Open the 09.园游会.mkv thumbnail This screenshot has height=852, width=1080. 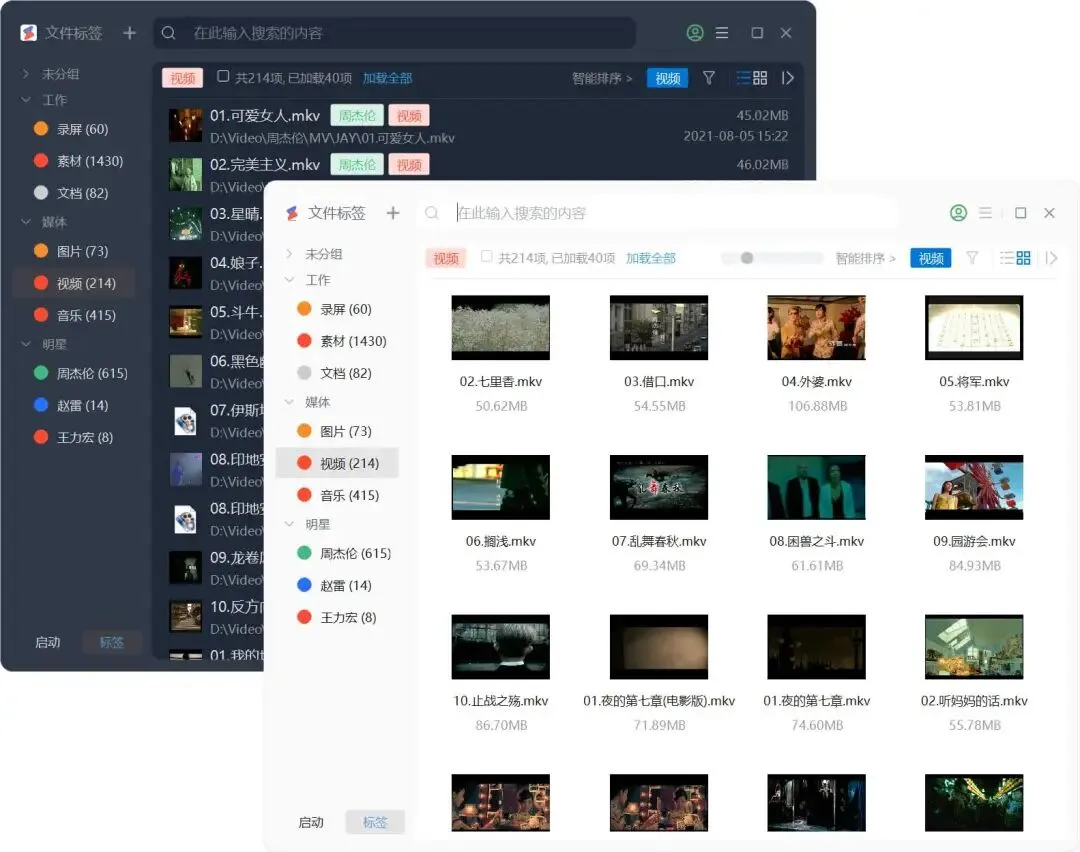pyautogui.click(x=974, y=488)
